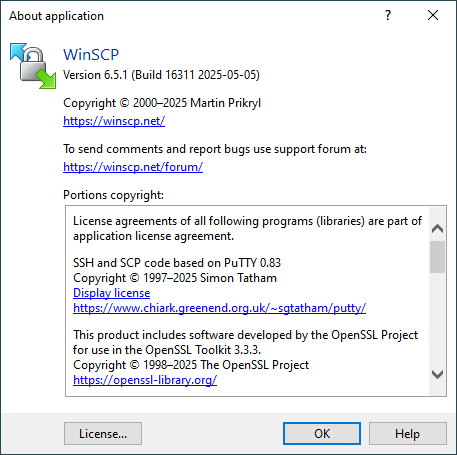Click the WinSCP title heading text
Viewport: 457px width, 455px height.
[x=91, y=54]
